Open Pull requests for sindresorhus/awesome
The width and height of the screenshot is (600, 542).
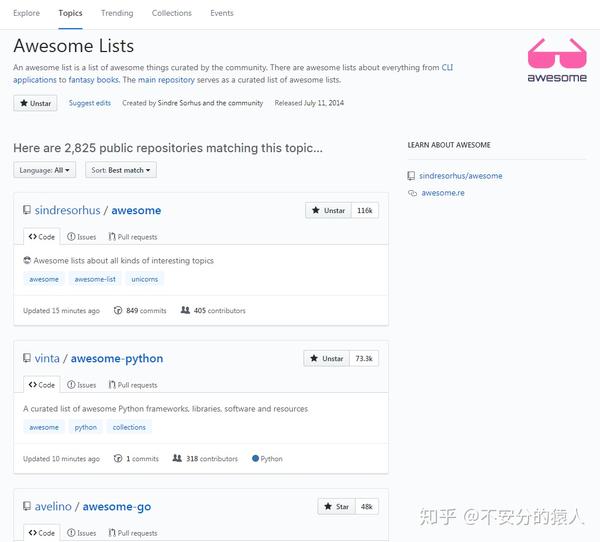tap(133, 237)
